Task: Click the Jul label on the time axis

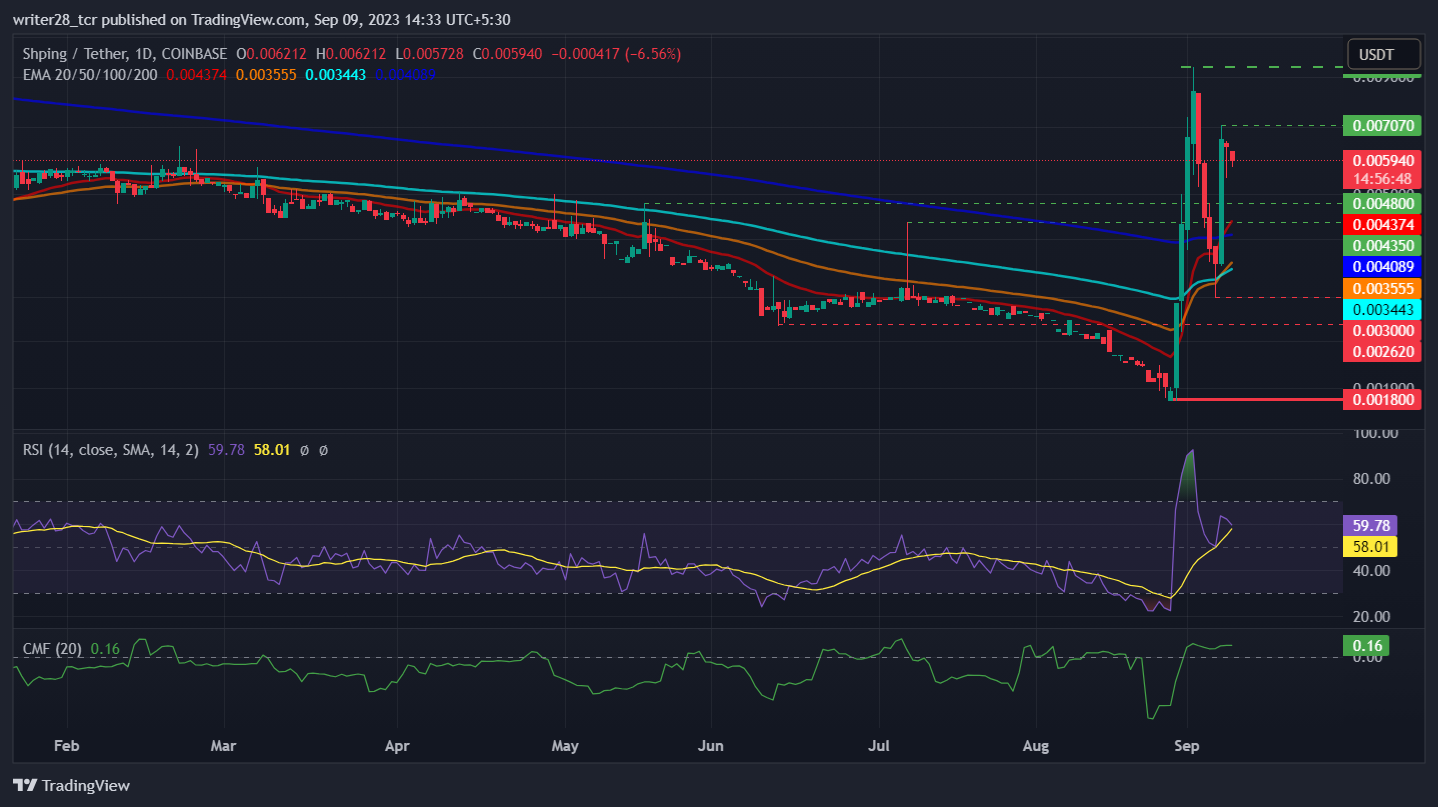Action: coord(879,746)
